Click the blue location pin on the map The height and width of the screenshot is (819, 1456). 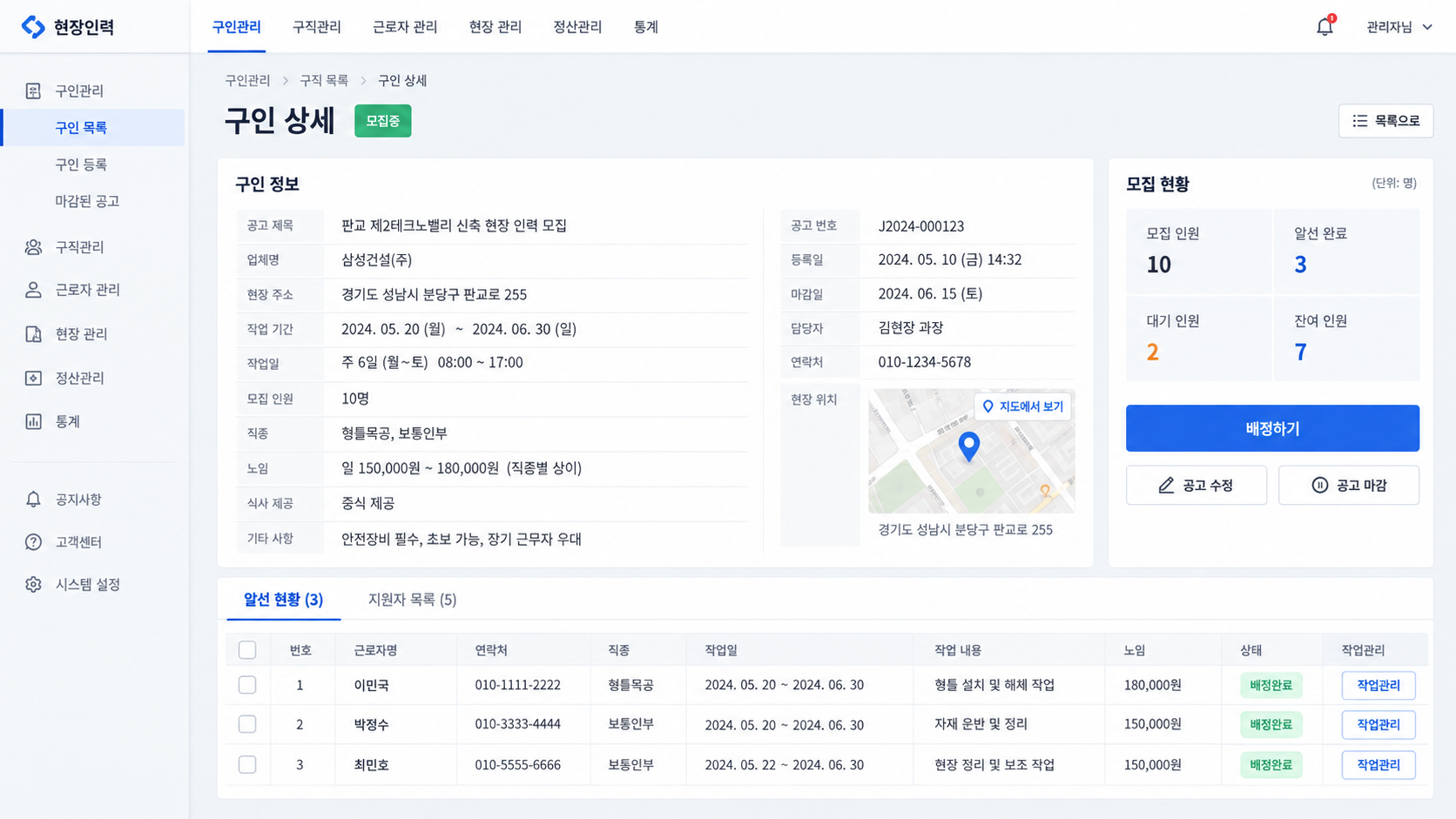[x=968, y=446]
